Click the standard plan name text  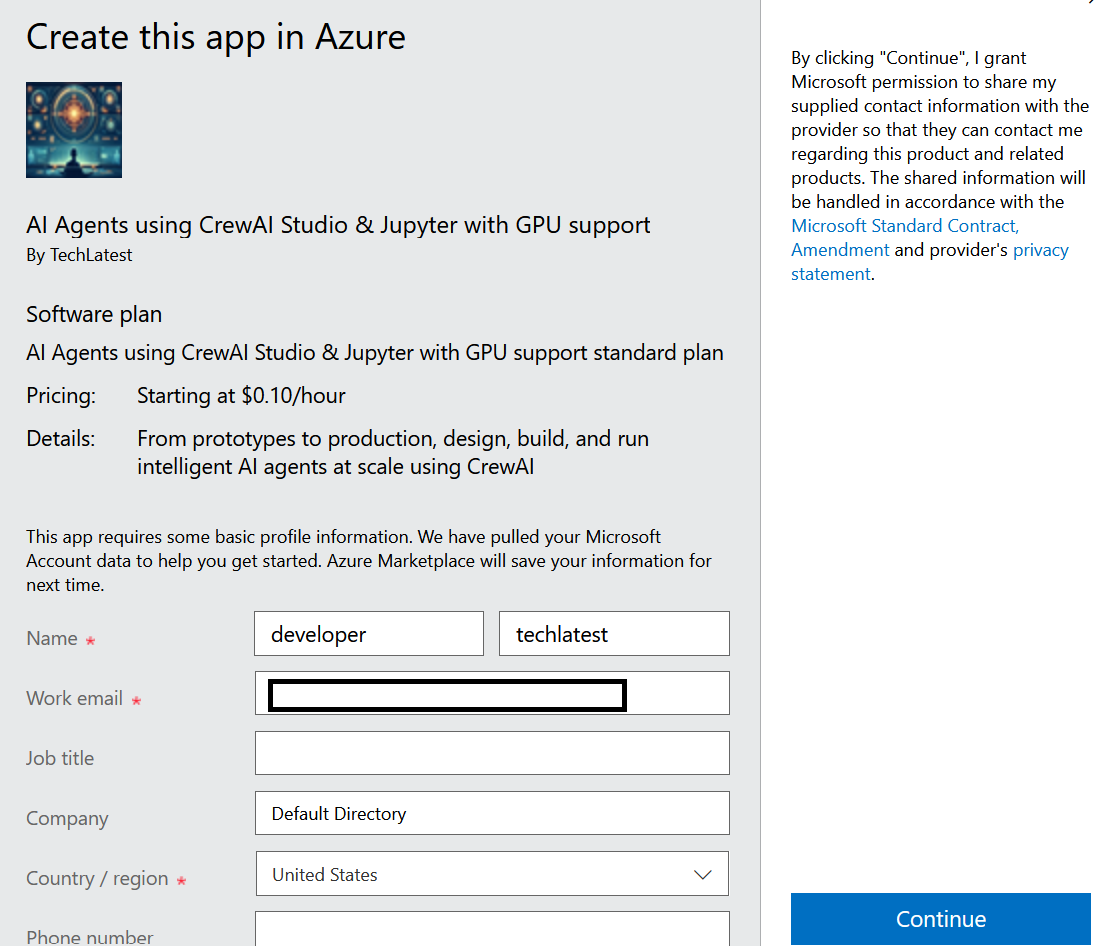375,352
